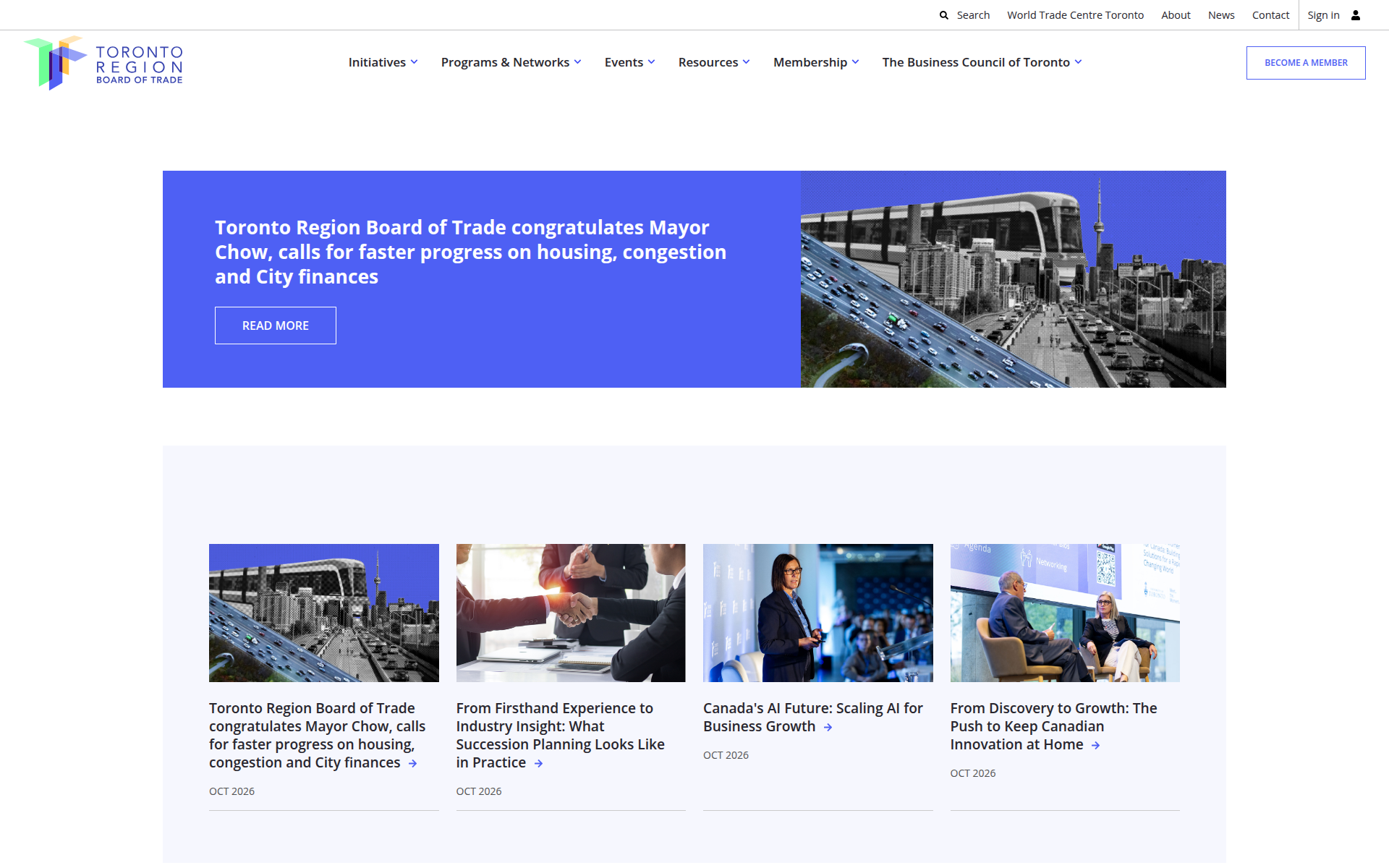Open the News link in top bar
Viewport: 1389px width, 868px height.
tap(1221, 15)
